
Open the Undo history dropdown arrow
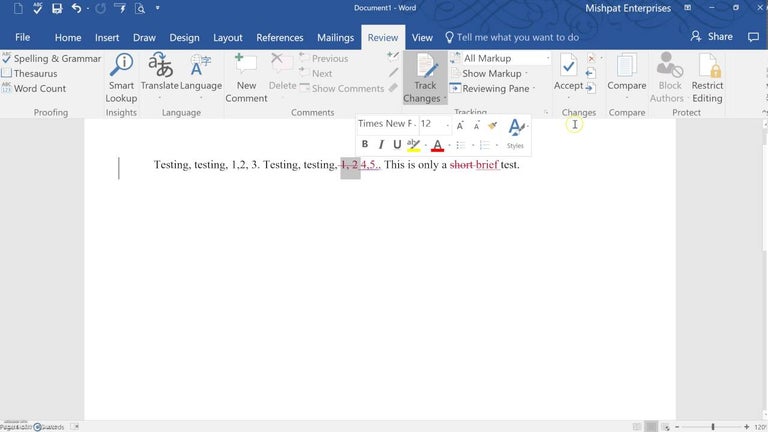pos(87,8)
